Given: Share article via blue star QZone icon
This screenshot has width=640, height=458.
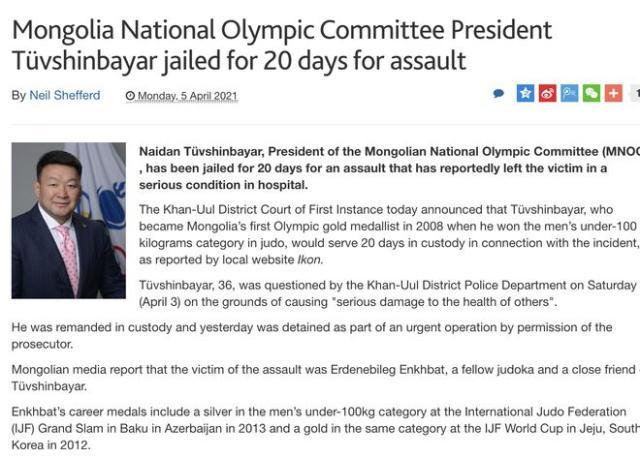Looking at the screenshot, I should click(525, 93).
